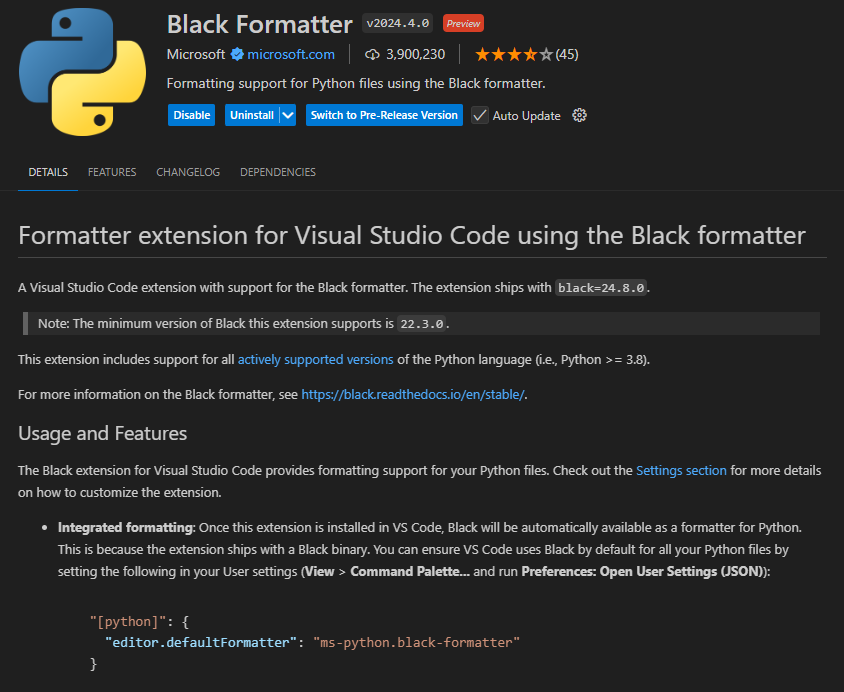Click the (45) ratings count
The image size is (844, 692).
pos(567,54)
